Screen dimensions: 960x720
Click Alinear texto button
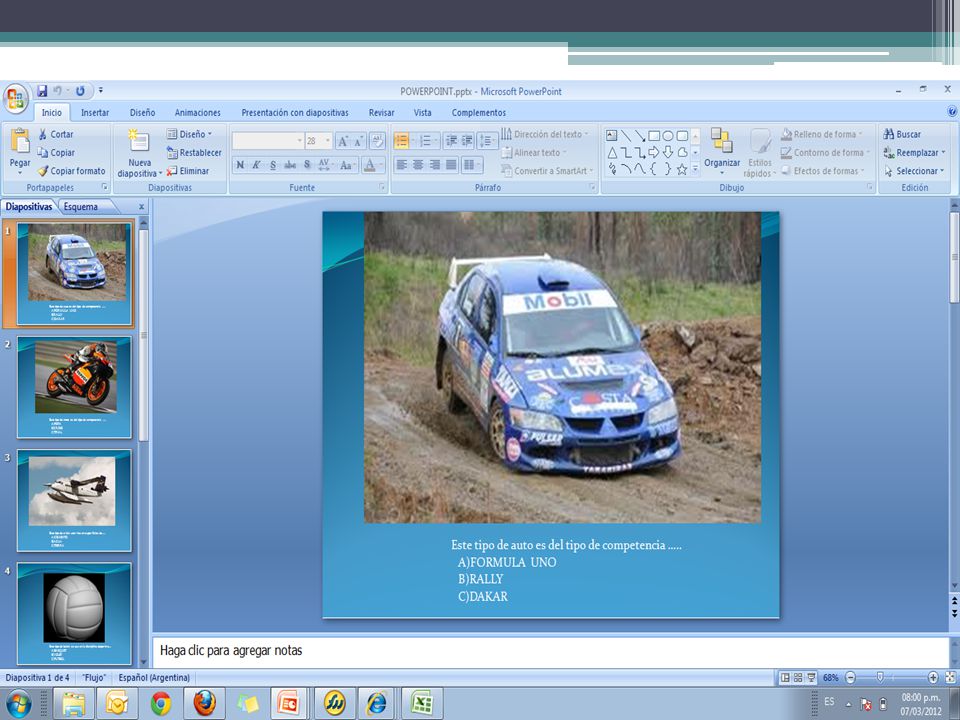pyautogui.click(x=534, y=152)
